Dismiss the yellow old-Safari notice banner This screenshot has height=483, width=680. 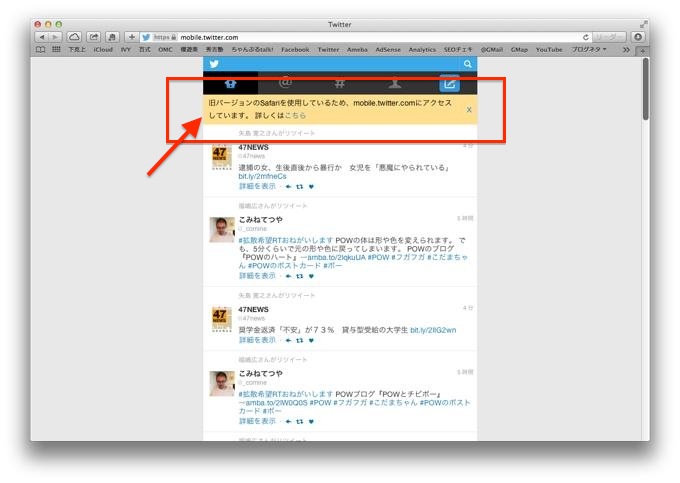click(x=469, y=109)
